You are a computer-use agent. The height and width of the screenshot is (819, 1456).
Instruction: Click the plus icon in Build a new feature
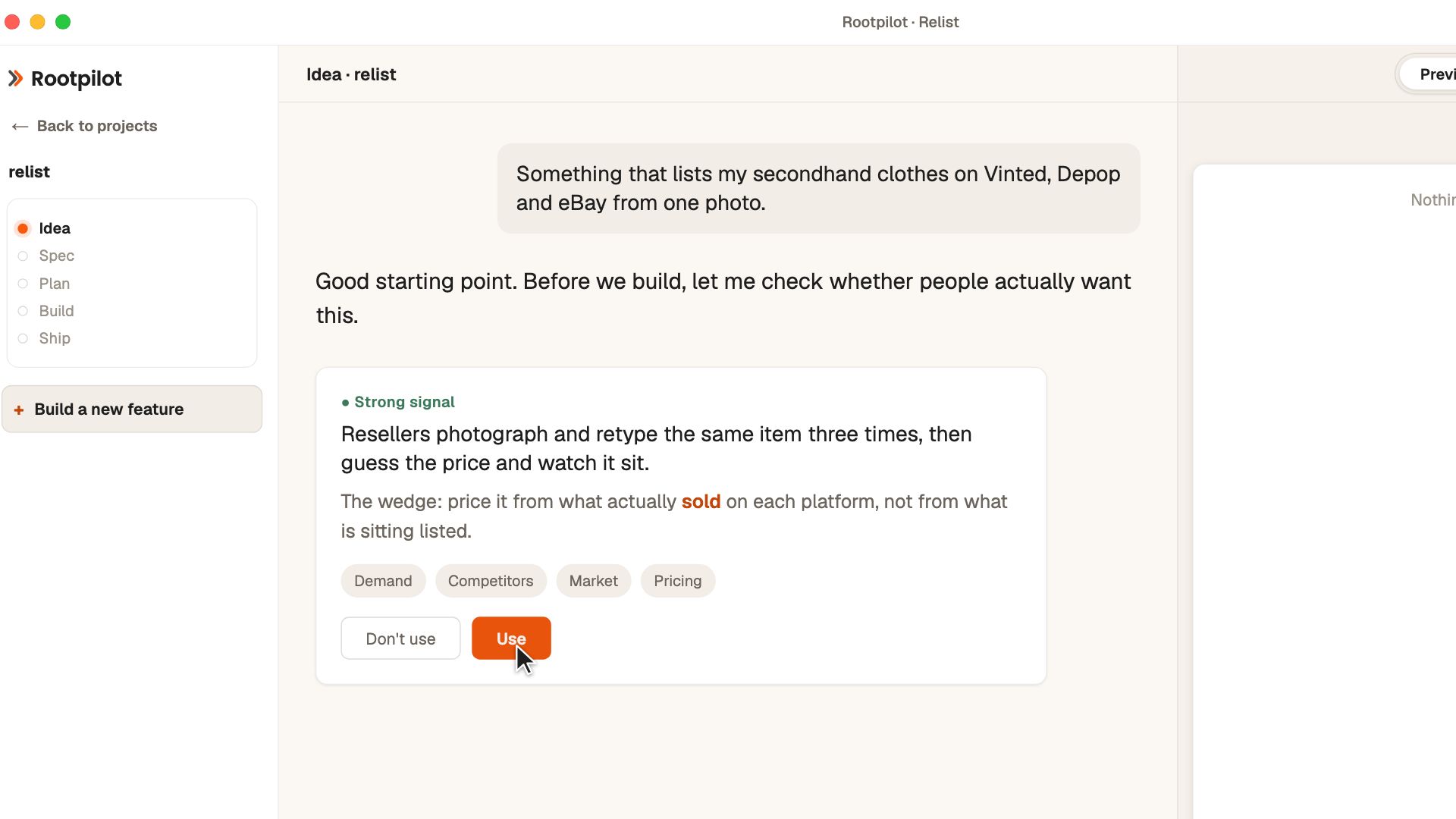click(x=19, y=409)
